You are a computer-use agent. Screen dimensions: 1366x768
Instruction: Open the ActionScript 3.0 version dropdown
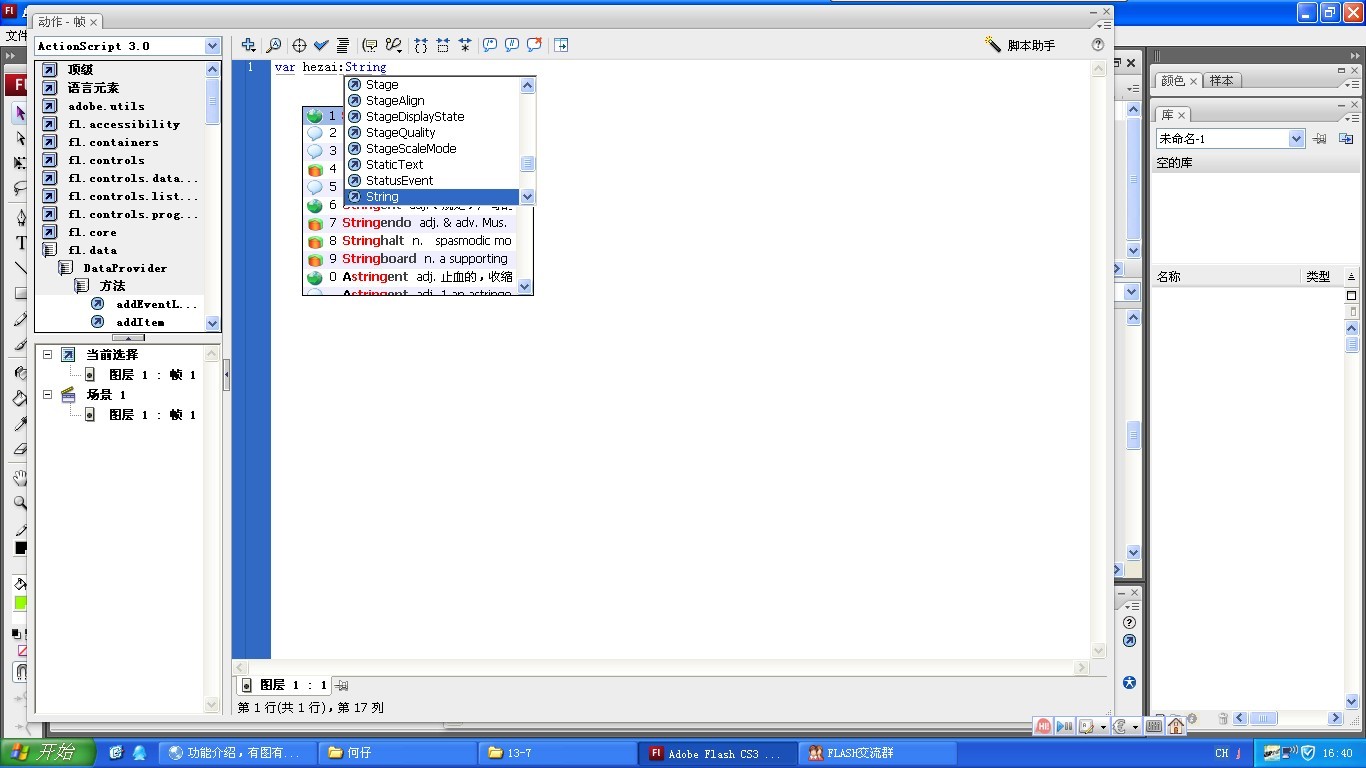(x=212, y=46)
